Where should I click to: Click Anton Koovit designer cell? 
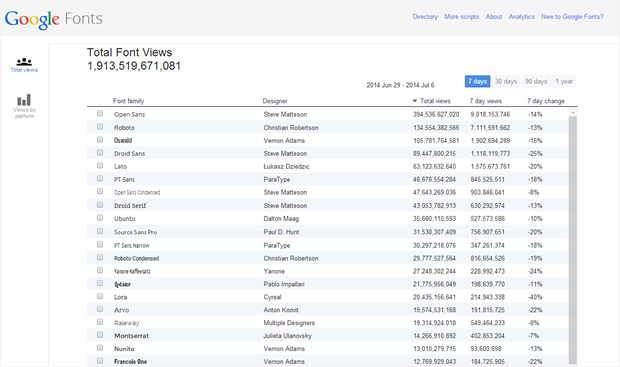281,310
